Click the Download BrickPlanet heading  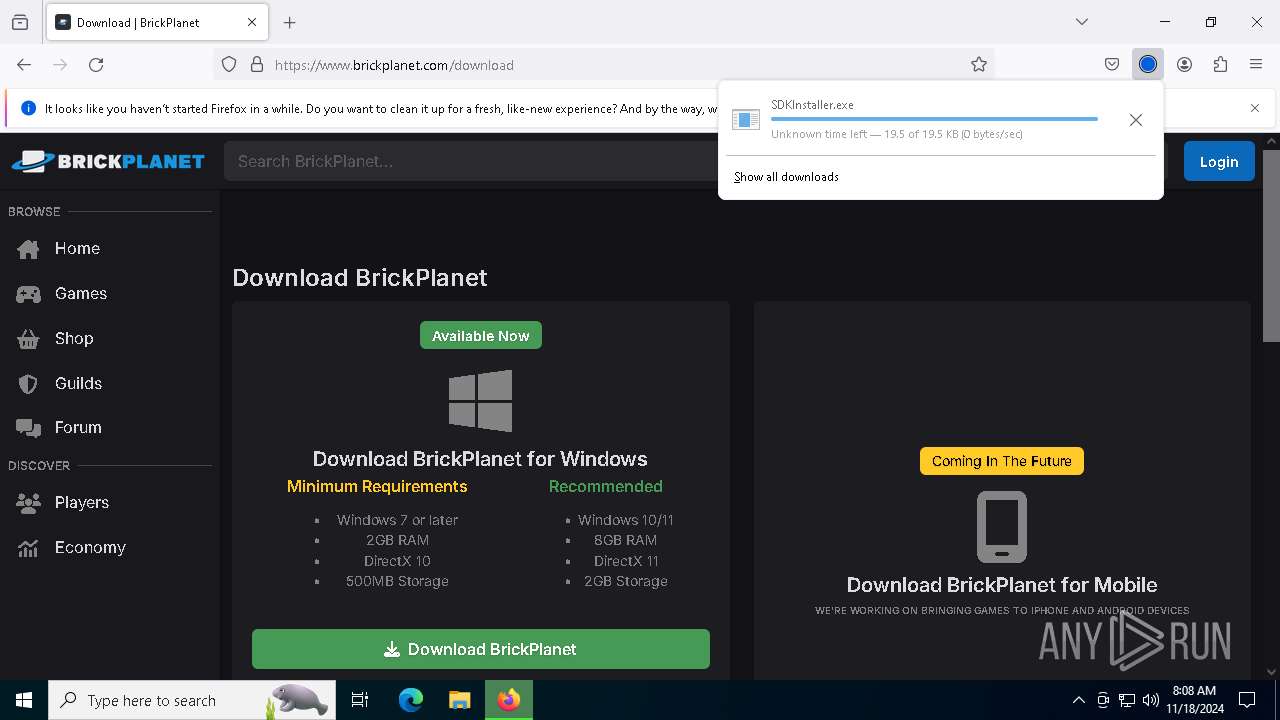coord(360,277)
